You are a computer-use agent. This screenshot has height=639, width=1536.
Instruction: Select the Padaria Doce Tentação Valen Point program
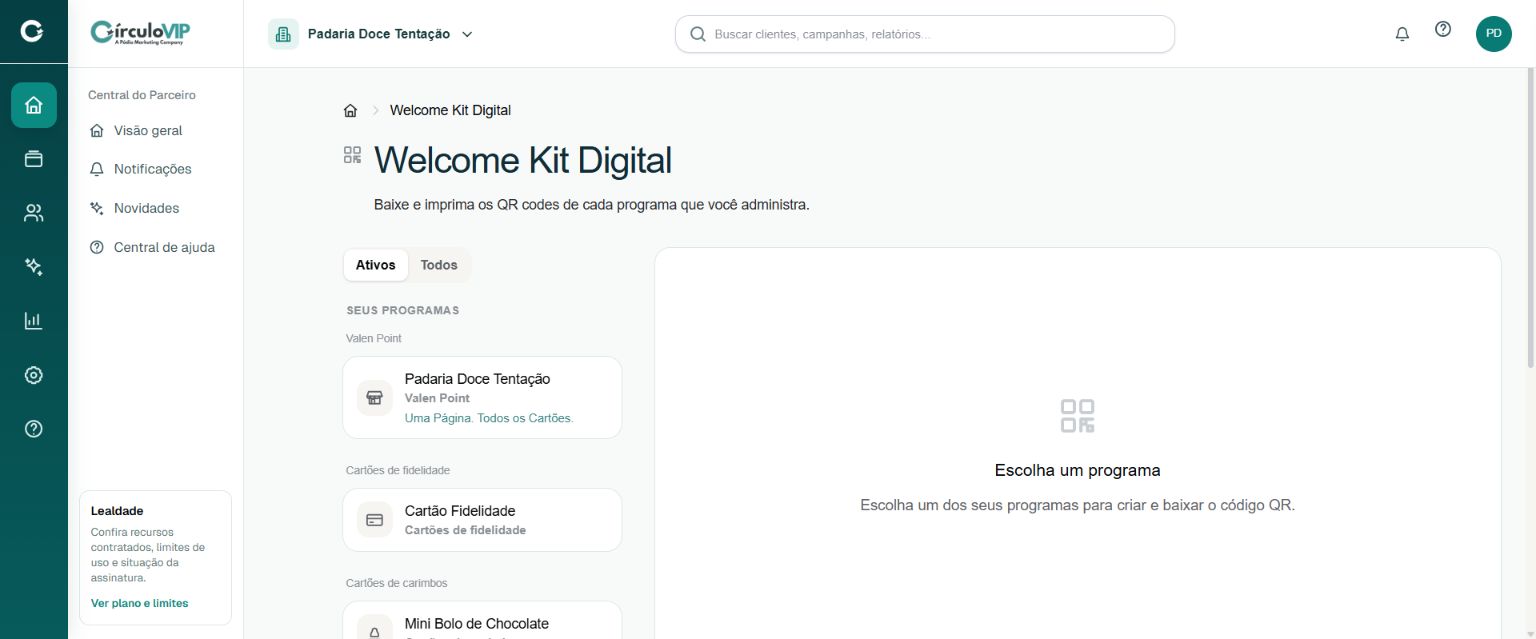(482, 398)
